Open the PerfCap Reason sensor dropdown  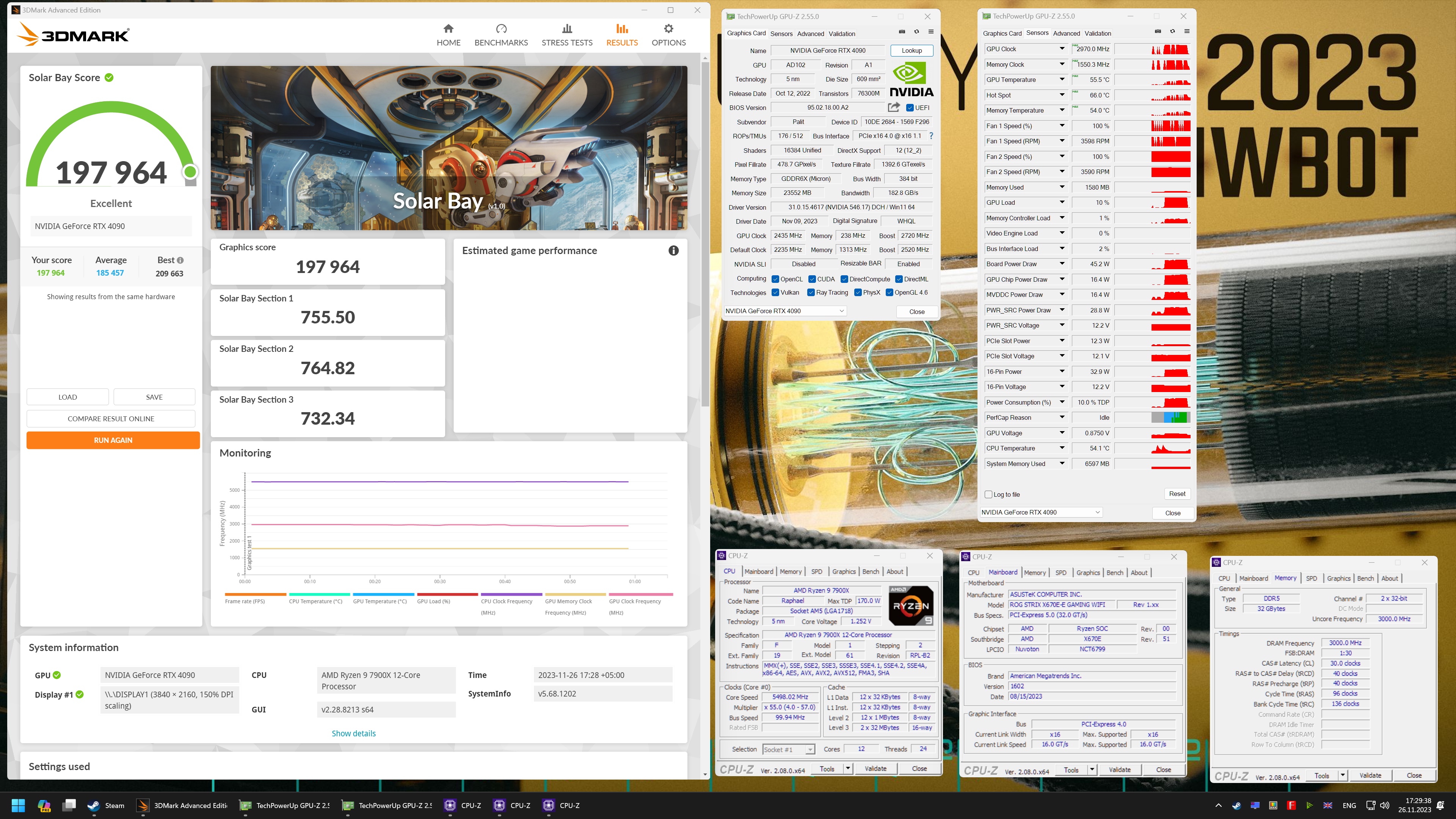1062,418
